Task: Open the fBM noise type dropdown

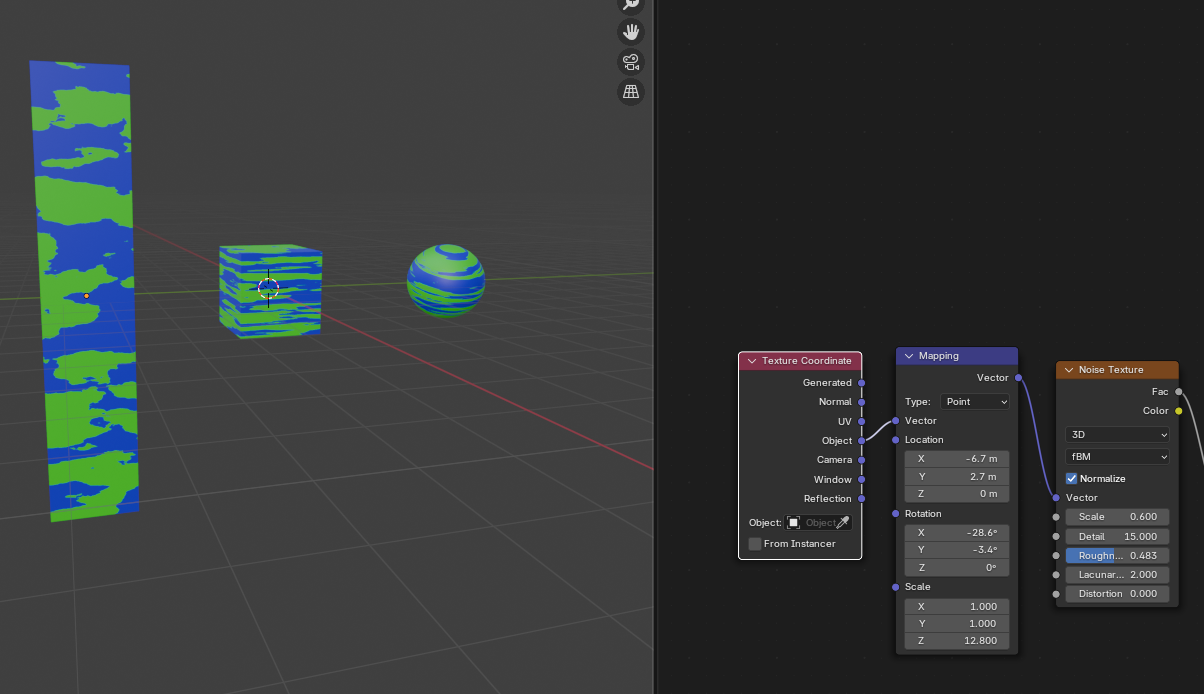Action: [x=1117, y=456]
